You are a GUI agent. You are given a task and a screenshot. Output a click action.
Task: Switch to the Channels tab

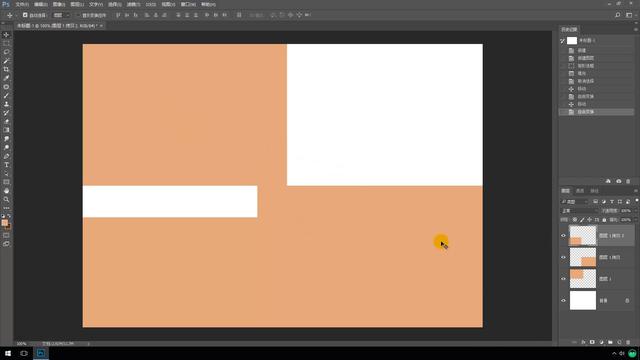click(580, 191)
